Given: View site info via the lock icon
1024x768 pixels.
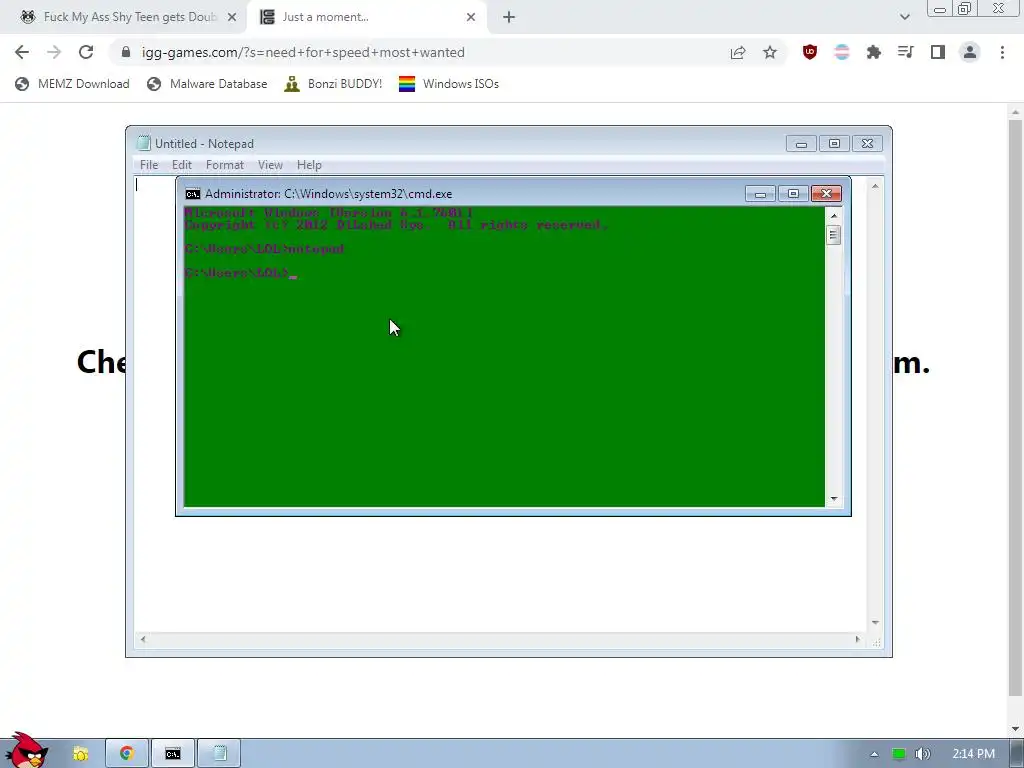Looking at the screenshot, I should pos(126,52).
